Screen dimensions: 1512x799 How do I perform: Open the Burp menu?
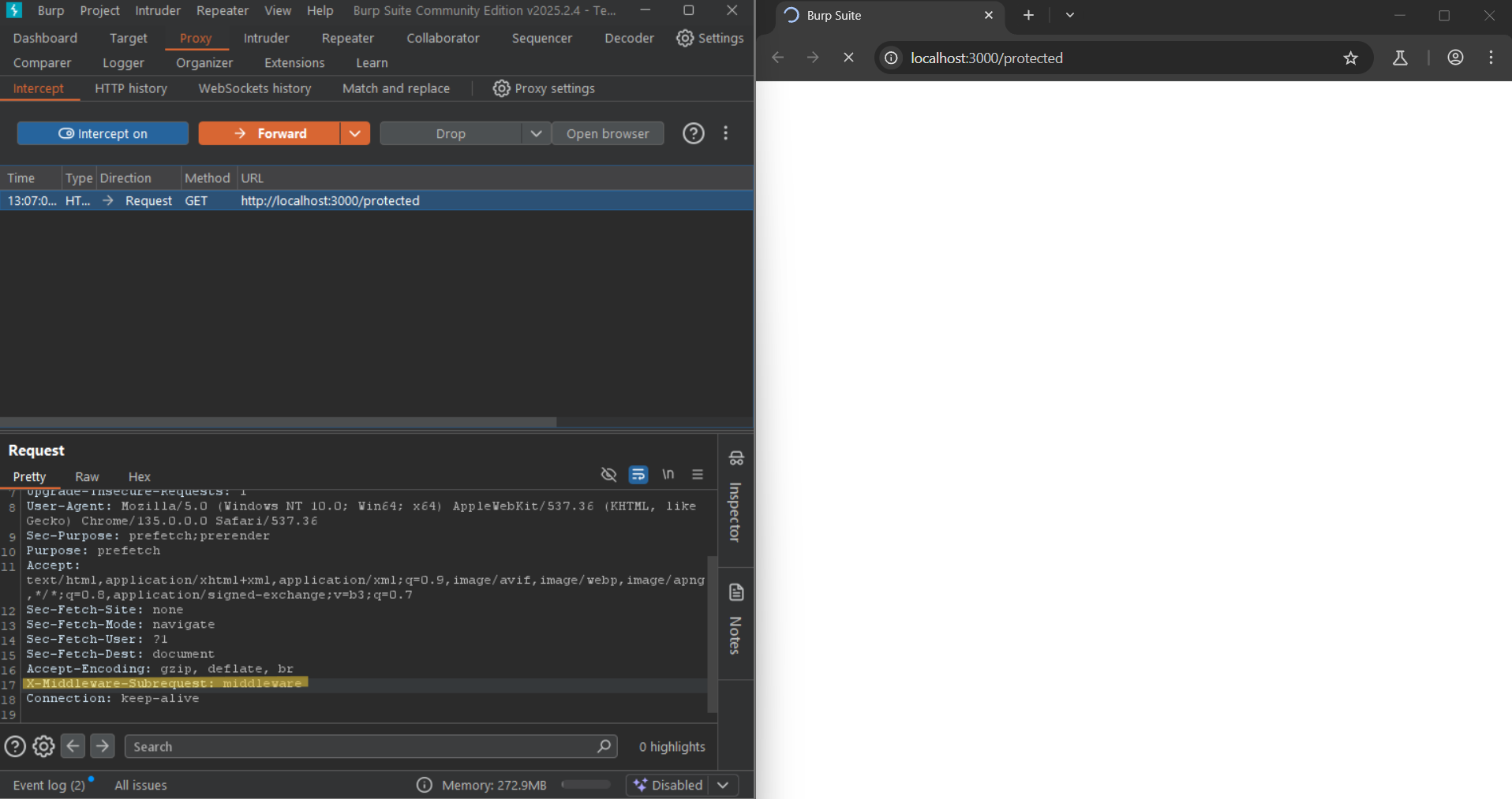tap(51, 10)
